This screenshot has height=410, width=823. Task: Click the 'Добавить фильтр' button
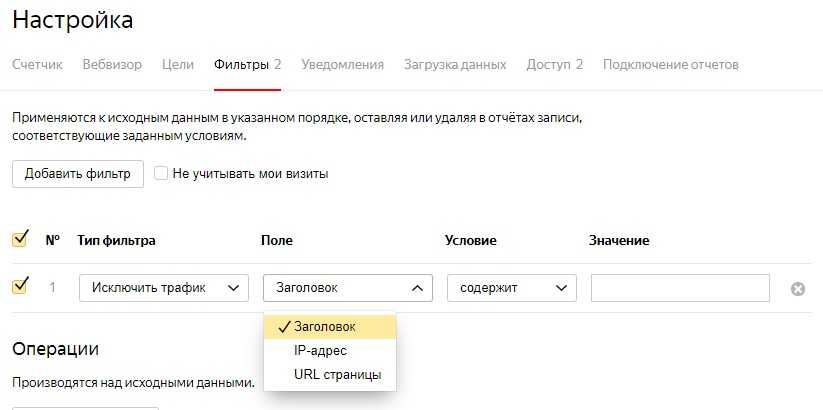(78, 174)
